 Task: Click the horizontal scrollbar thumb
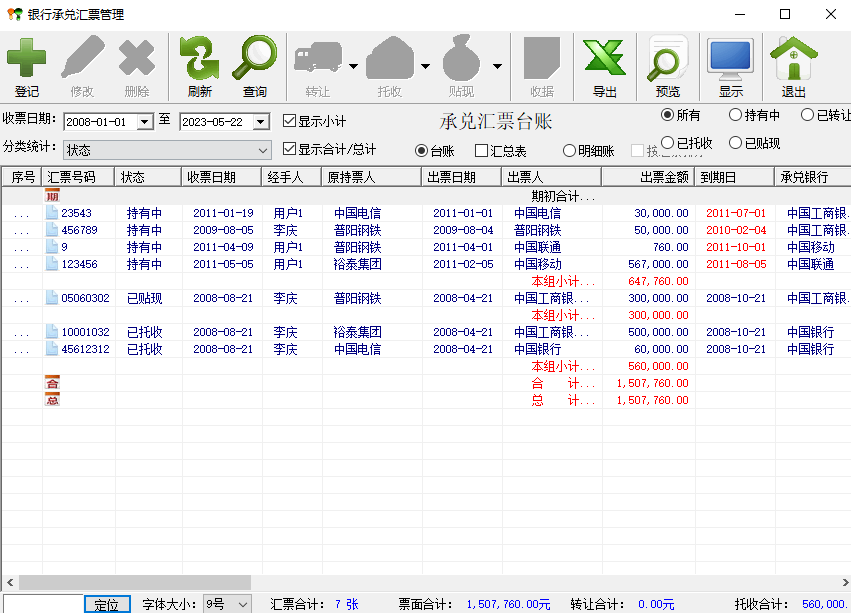click(135, 583)
